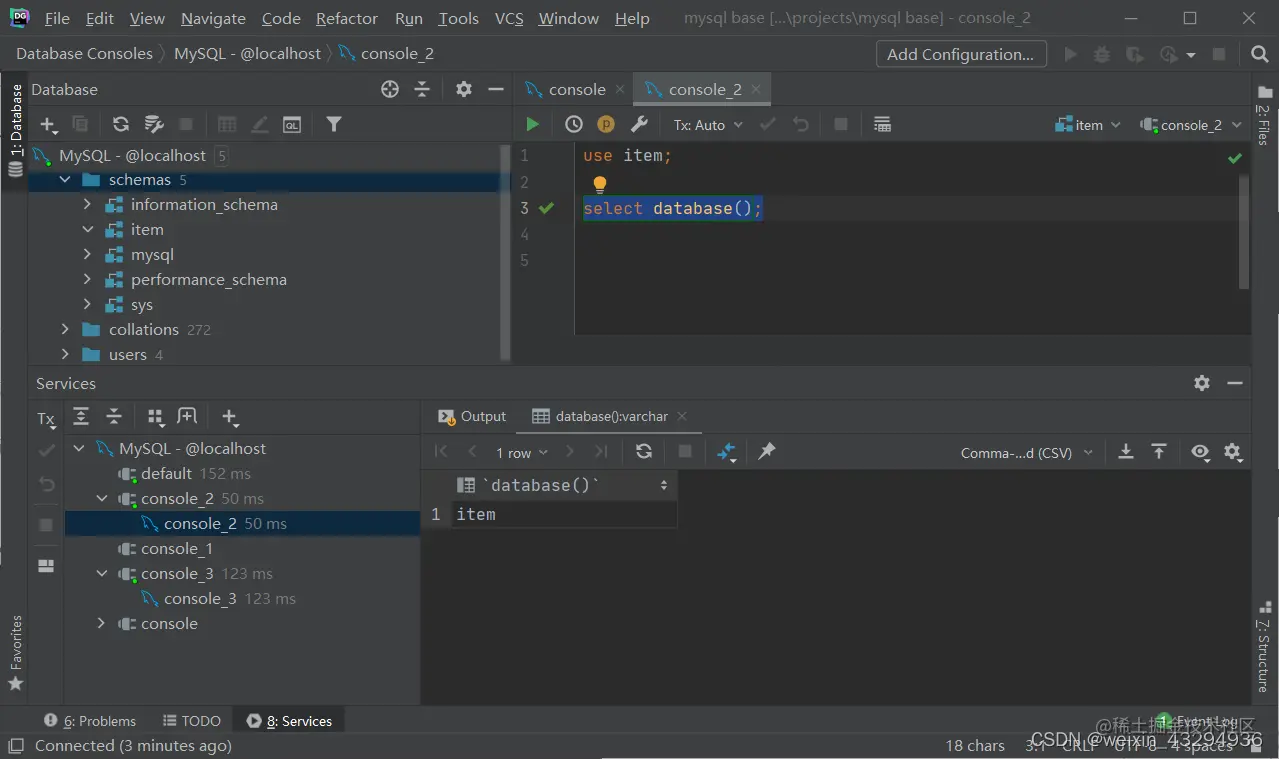Click the filter funnel icon in the Database panel
This screenshot has height=759, width=1279.
(x=334, y=124)
